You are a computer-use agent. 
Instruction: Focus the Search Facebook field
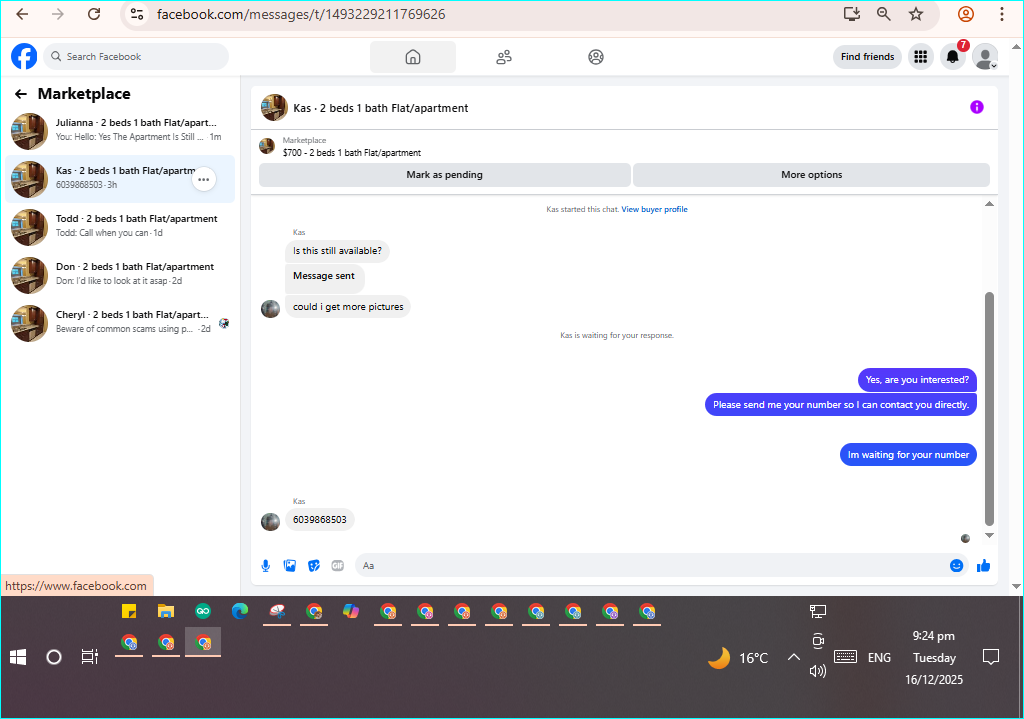pos(136,57)
